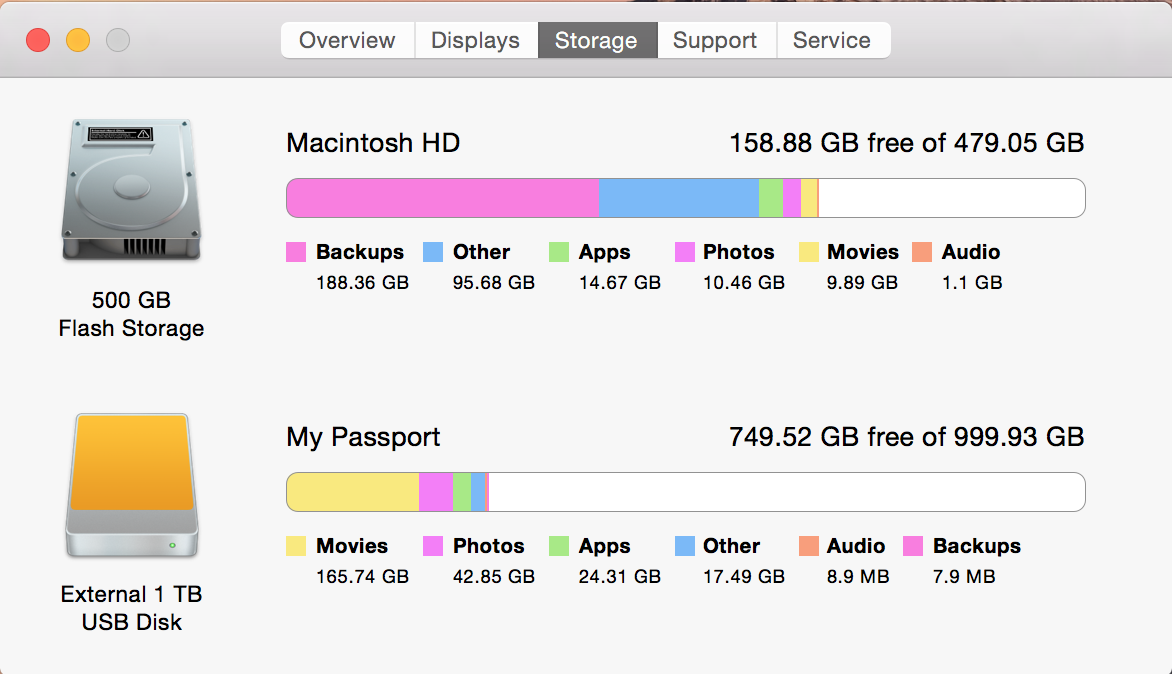This screenshot has width=1172, height=674.
Task: Click the magenta Photos swatch under My Passport
Action: coord(433,546)
